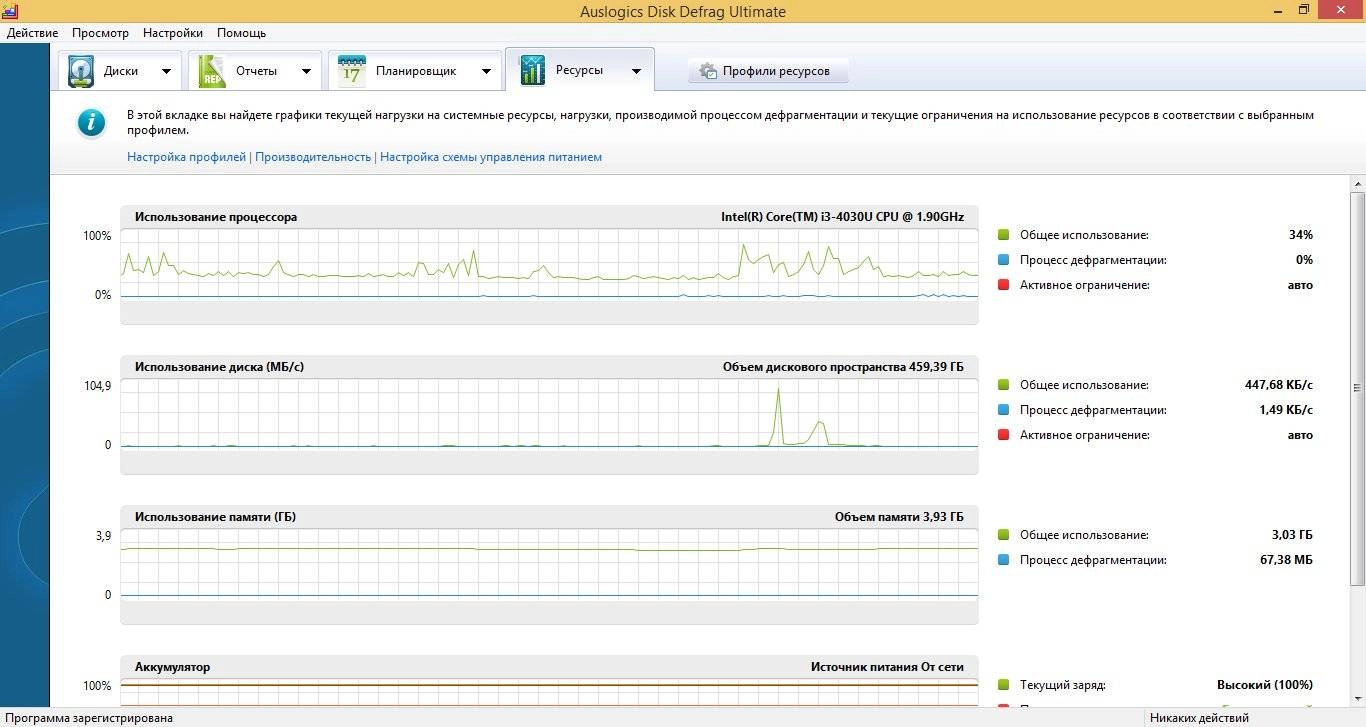
Task: Click Объем дискового пространства 459,39 ГБ label
Action: point(843,367)
